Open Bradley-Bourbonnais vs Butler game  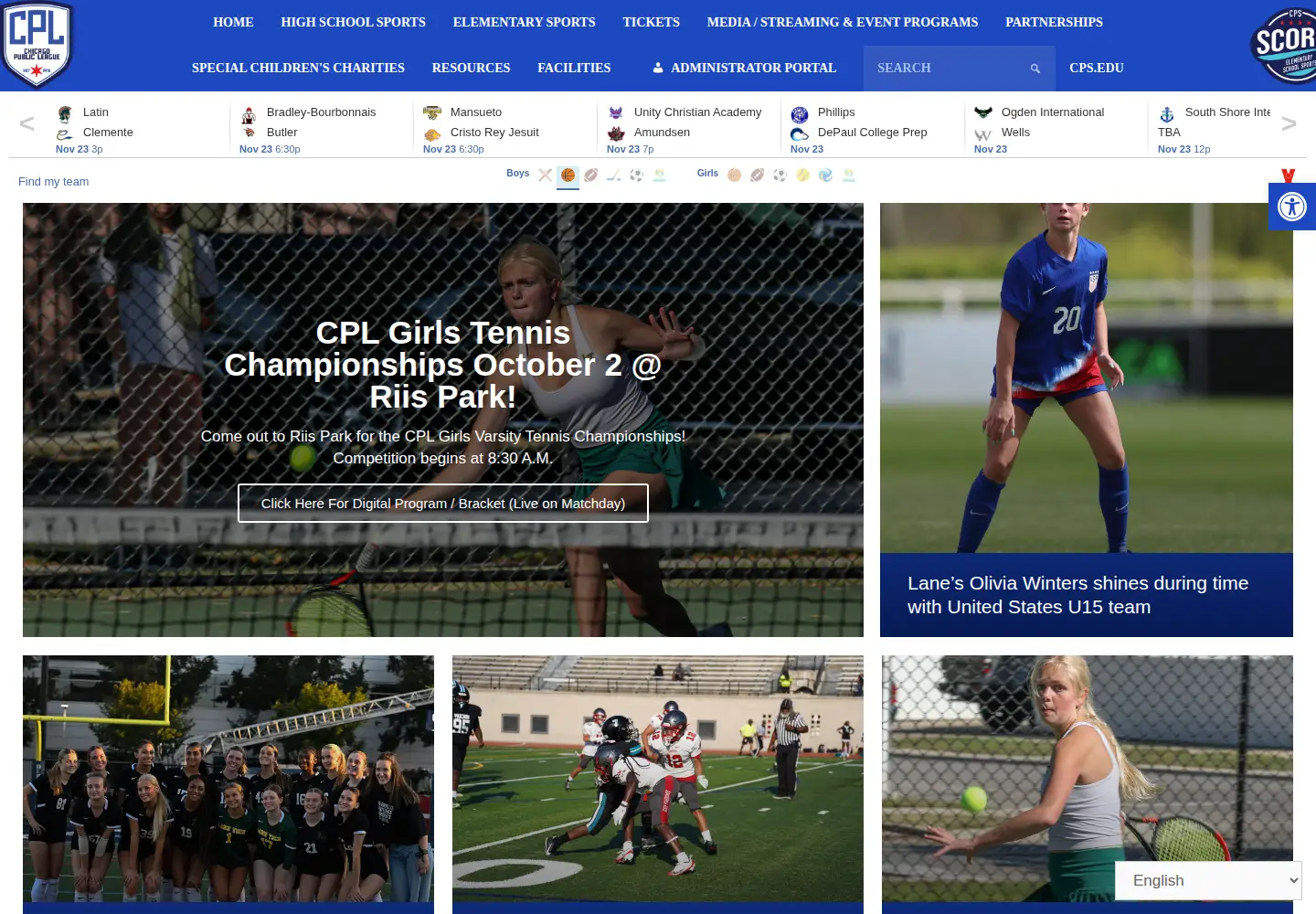pos(321,128)
